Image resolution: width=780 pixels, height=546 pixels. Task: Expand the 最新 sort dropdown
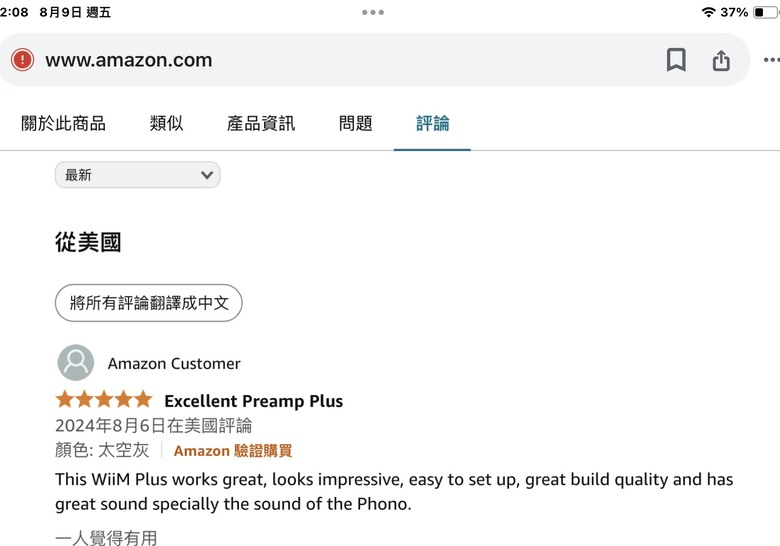(138, 175)
